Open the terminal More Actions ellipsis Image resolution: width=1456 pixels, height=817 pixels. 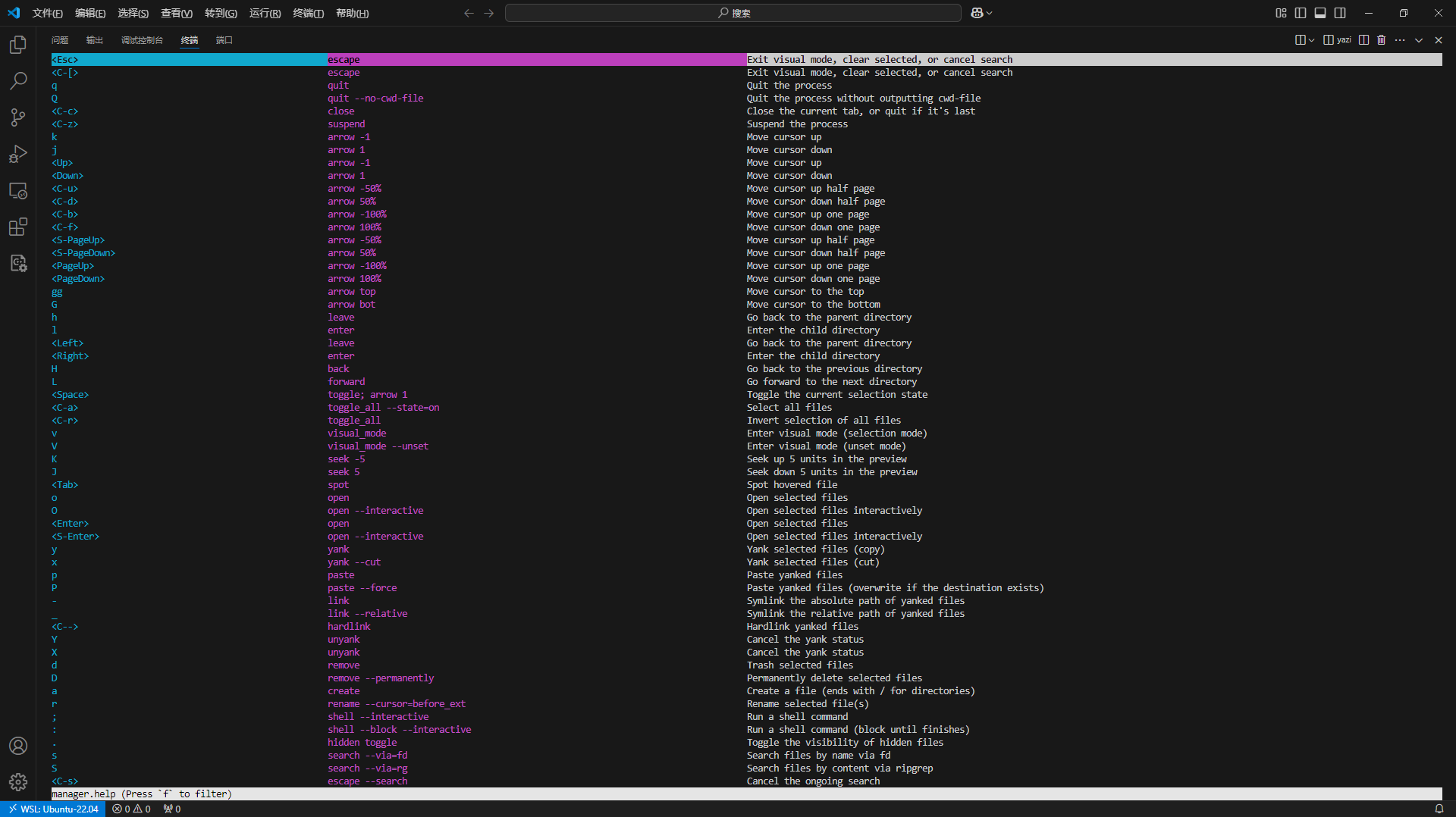[x=1400, y=40]
